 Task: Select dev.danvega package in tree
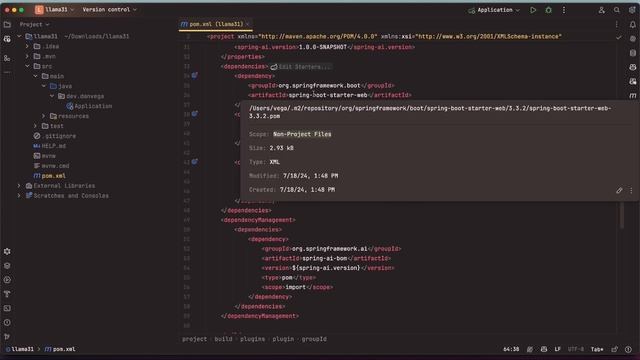(x=81, y=96)
